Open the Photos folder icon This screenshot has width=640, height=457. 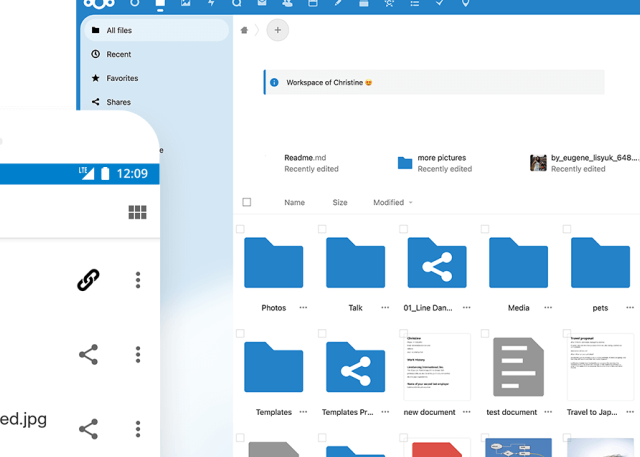pyautogui.click(x=273, y=263)
